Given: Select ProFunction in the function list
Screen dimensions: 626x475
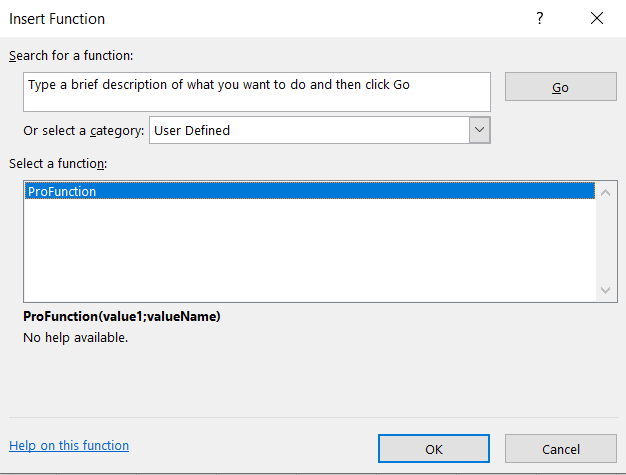Looking at the screenshot, I should (310, 191).
